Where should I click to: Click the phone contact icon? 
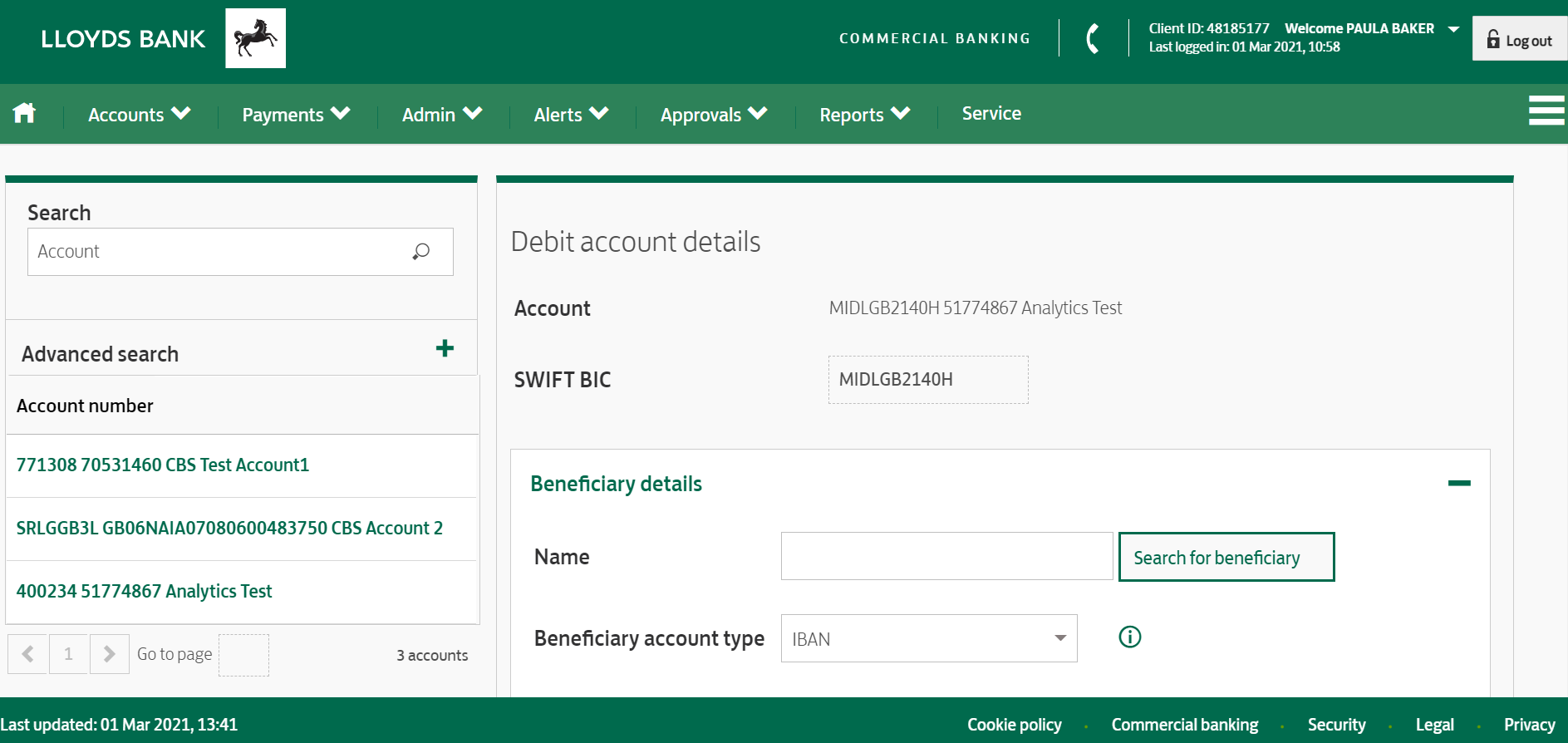tap(1094, 38)
